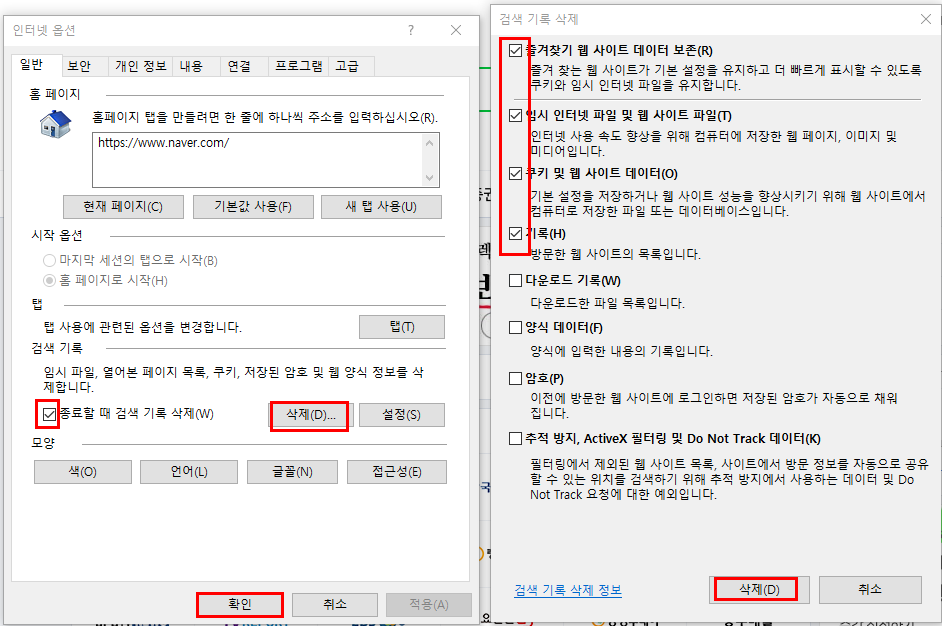This screenshot has width=942, height=626.
Task: Click the home page house icon
Action: [55, 124]
